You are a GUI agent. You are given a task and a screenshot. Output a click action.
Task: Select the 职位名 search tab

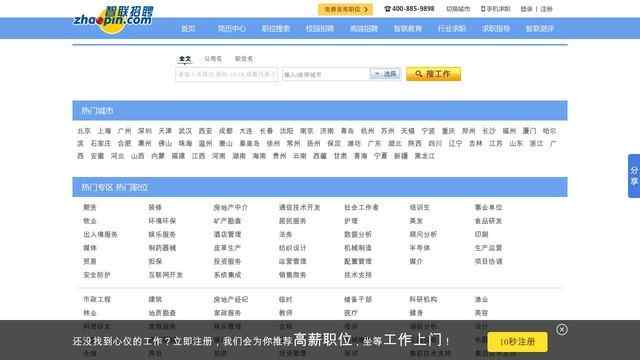tap(244, 59)
